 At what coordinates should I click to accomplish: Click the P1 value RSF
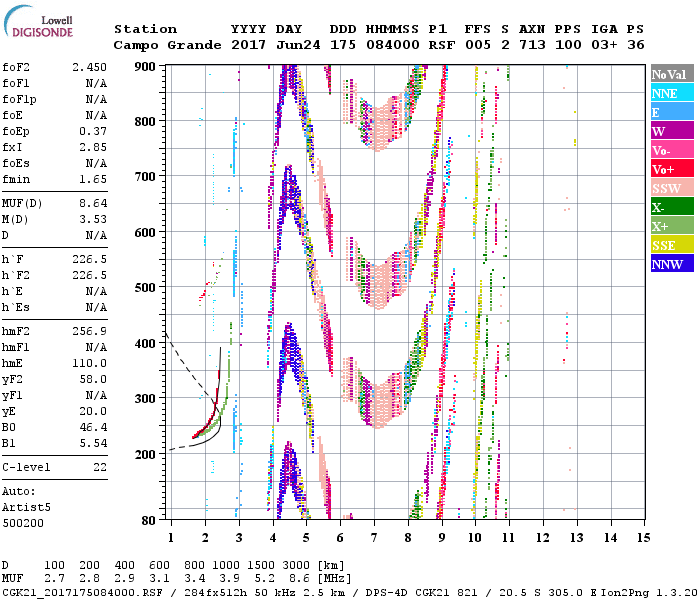[442, 45]
